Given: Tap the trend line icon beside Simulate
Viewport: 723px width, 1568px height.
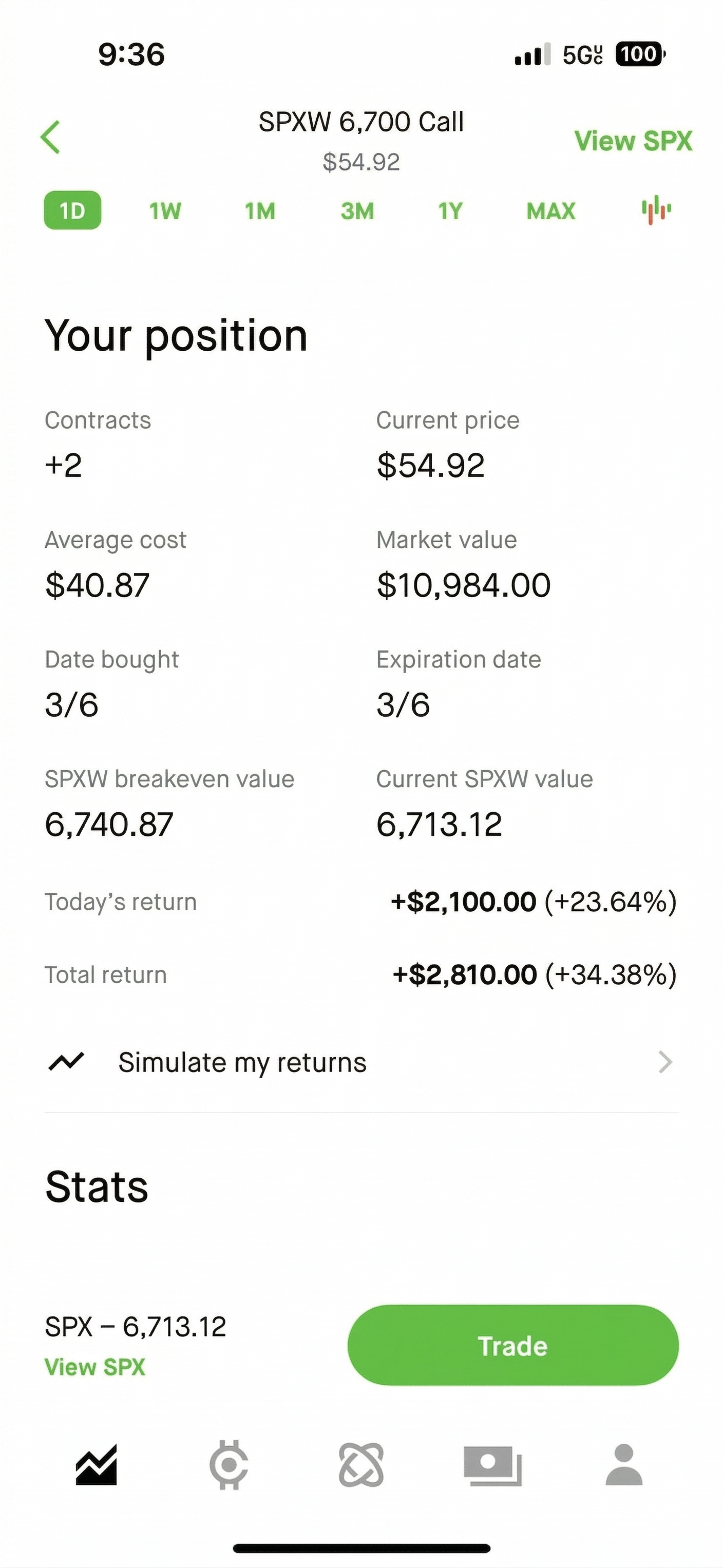Looking at the screenshot, I should pyautogui.click(x=66, y=1062).
